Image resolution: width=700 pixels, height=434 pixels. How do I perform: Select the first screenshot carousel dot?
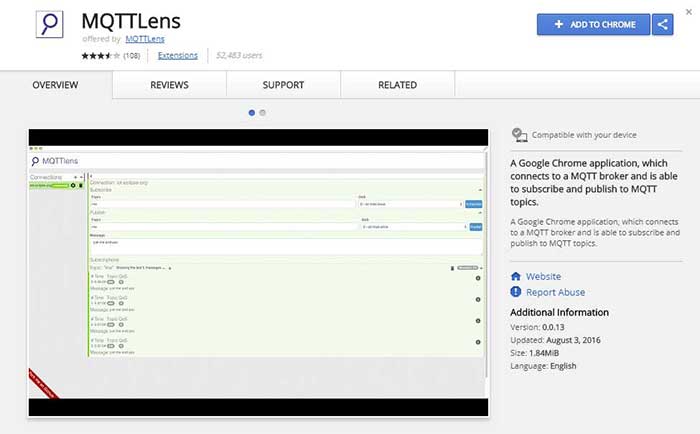point(252,113)
